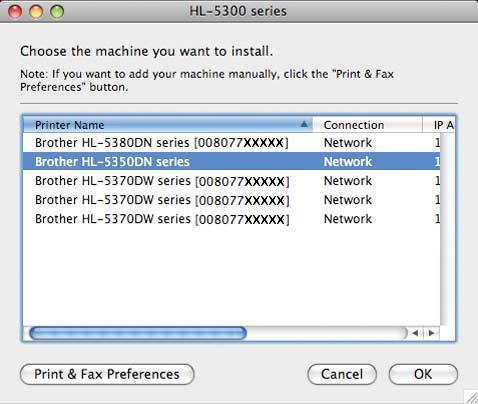Select Brother HL-5350DN series row
Viewport: 478px width, 404px height.
point(232,162)
